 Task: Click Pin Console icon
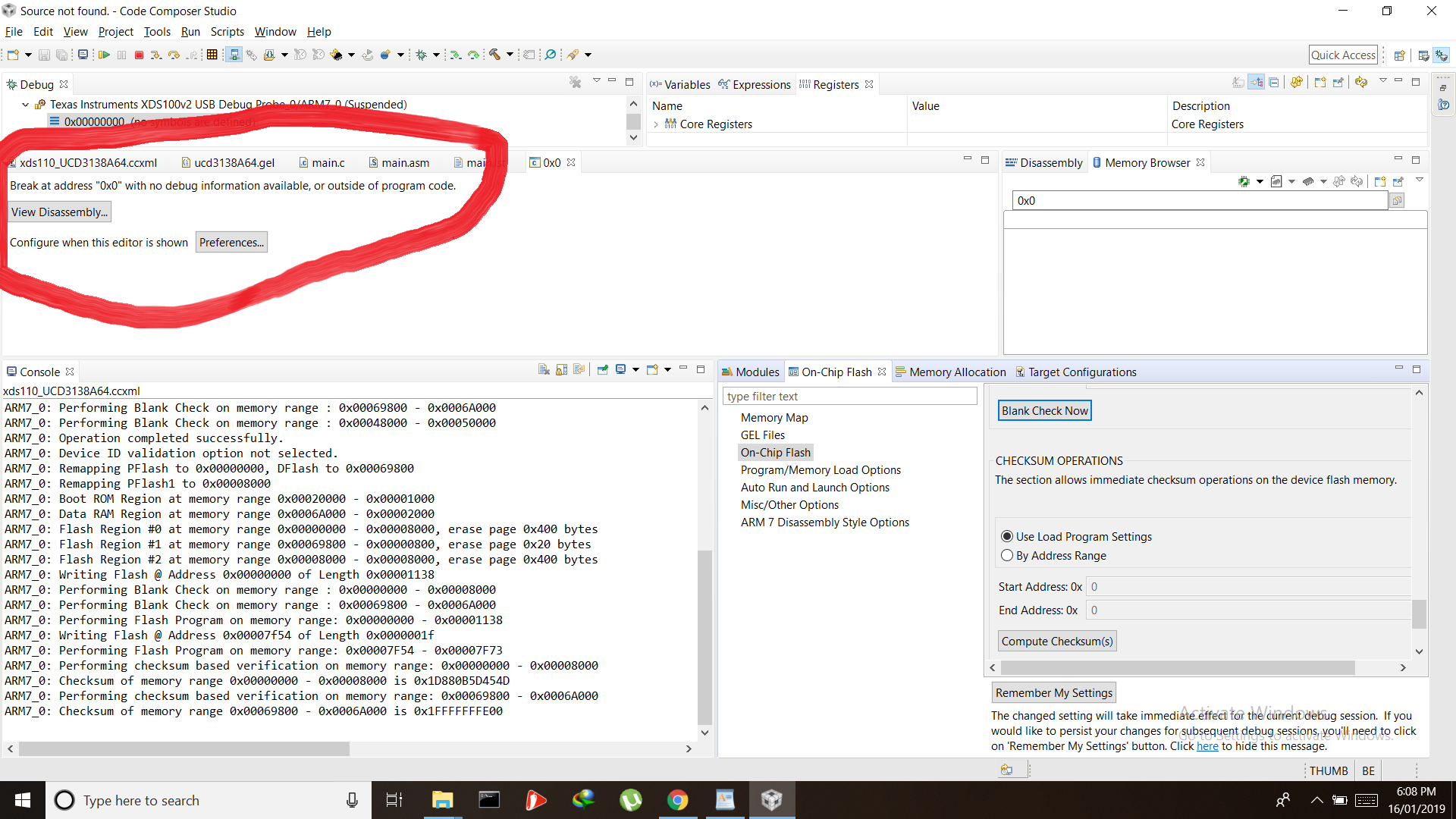pos(603,369)
